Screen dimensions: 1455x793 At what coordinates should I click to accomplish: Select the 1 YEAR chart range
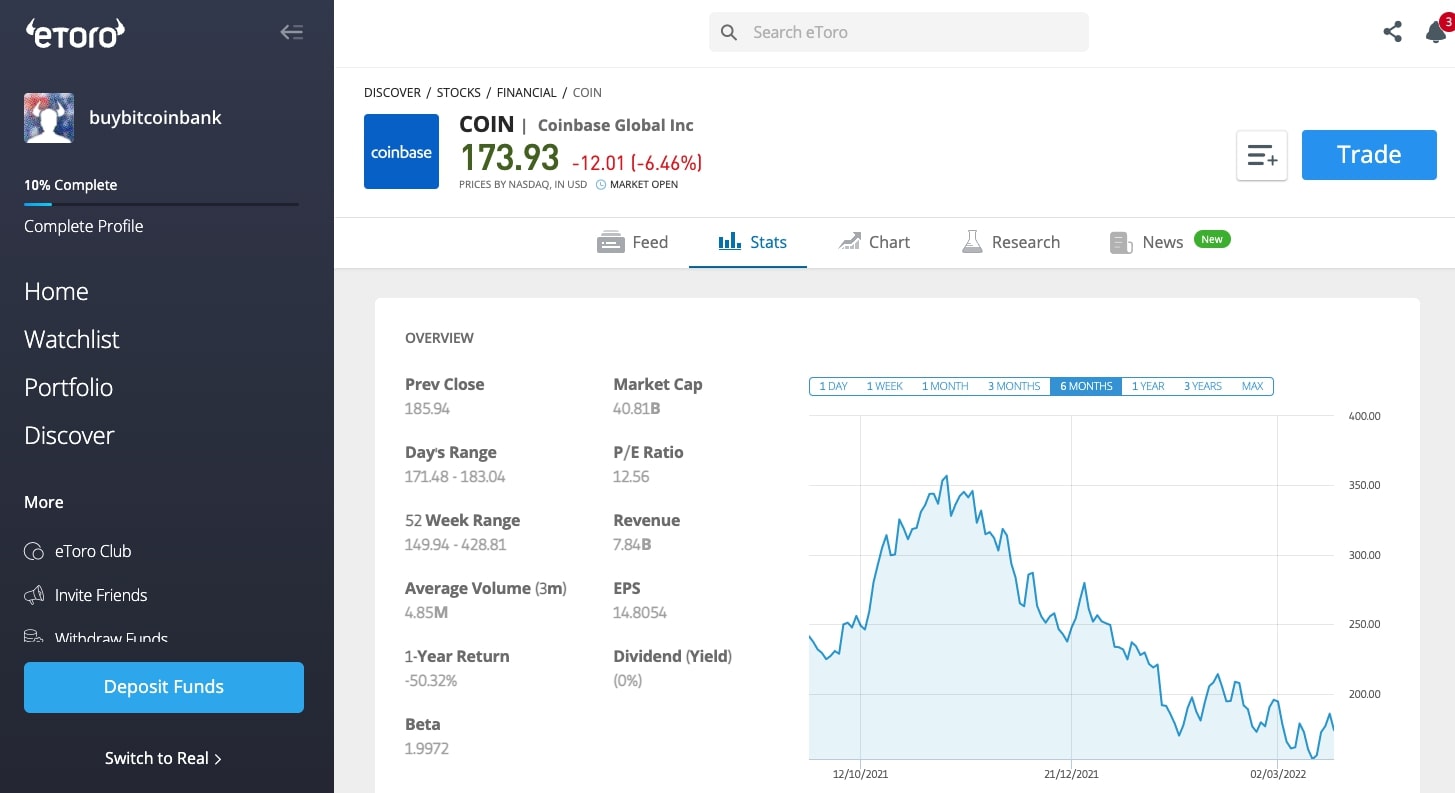1148,386
